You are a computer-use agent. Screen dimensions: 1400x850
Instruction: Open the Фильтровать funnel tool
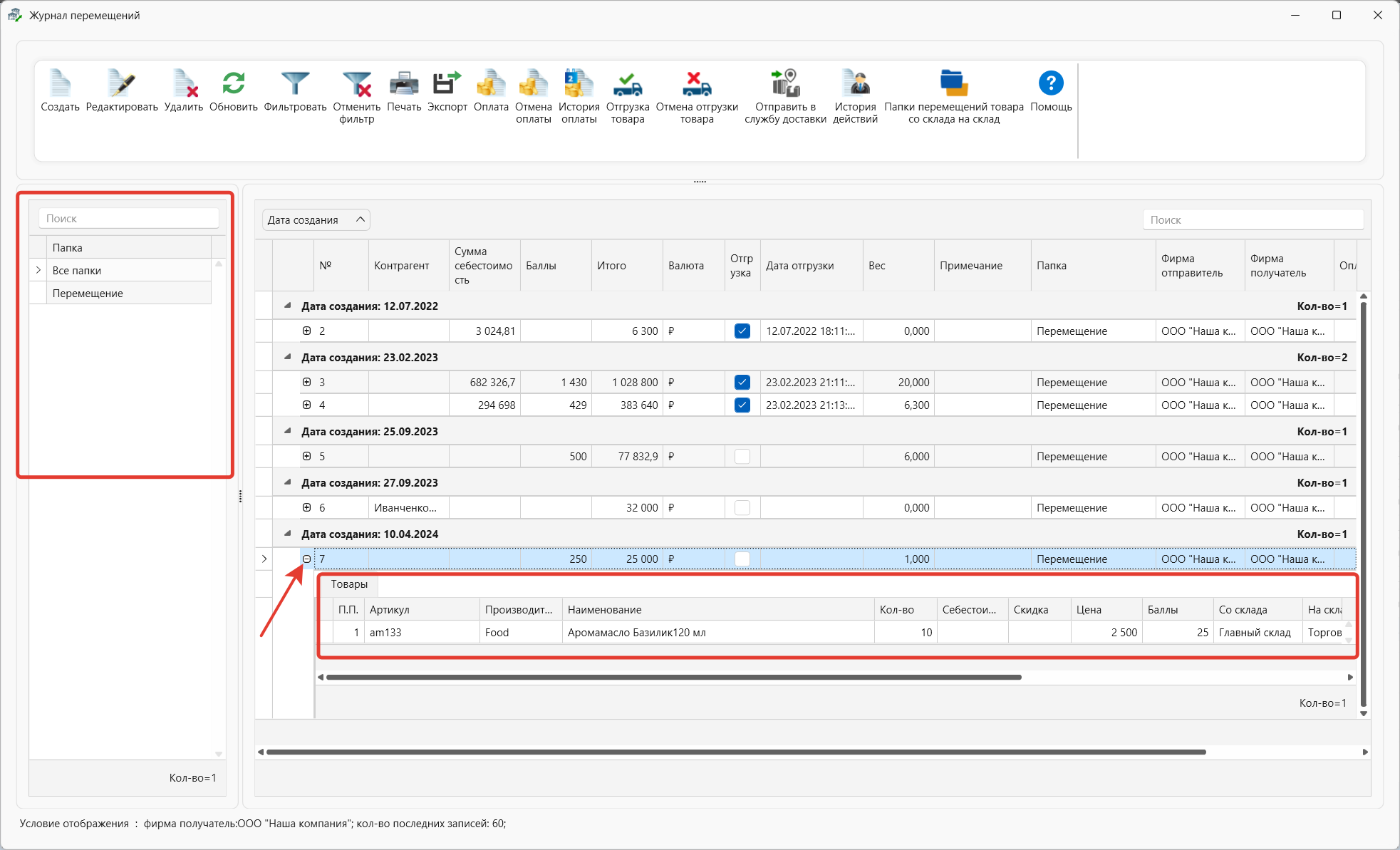[295, 84]
